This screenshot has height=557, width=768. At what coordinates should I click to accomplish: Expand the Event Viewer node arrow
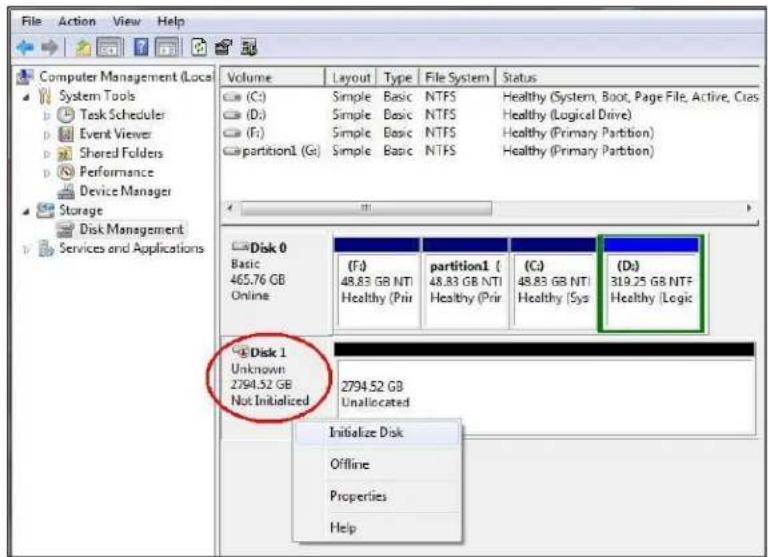click(47, 135)
